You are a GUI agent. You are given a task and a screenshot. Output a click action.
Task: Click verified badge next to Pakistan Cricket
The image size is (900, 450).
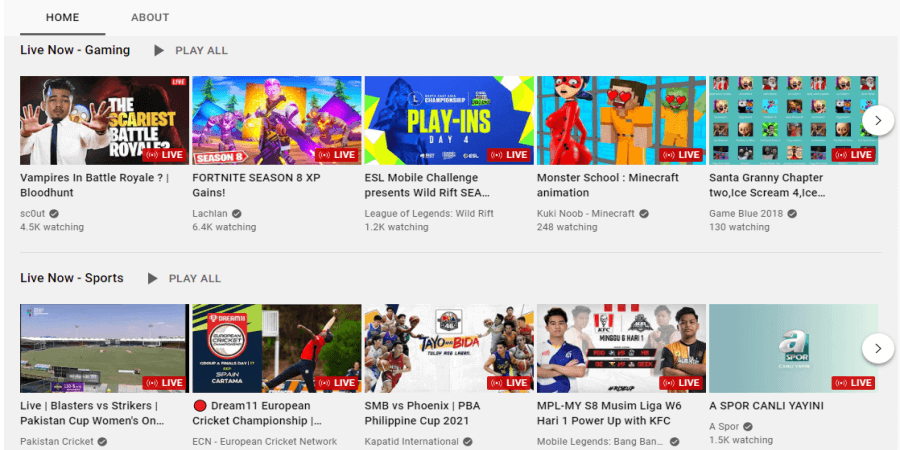(x=102, y=441)
